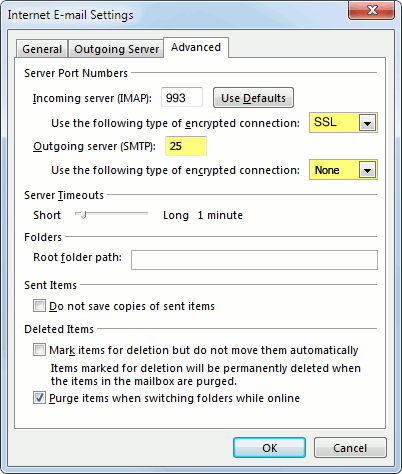The image size is (402, 474).
Task: Confirm settings with the OK button
Action: 269,448
